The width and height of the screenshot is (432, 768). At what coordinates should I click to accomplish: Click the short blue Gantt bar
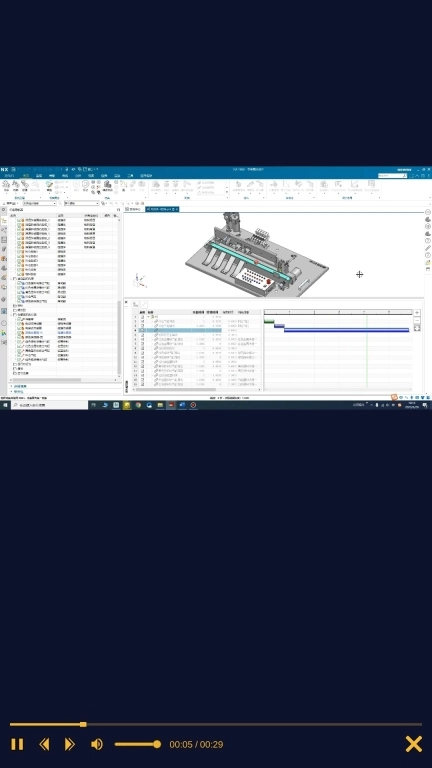[279, 326]
